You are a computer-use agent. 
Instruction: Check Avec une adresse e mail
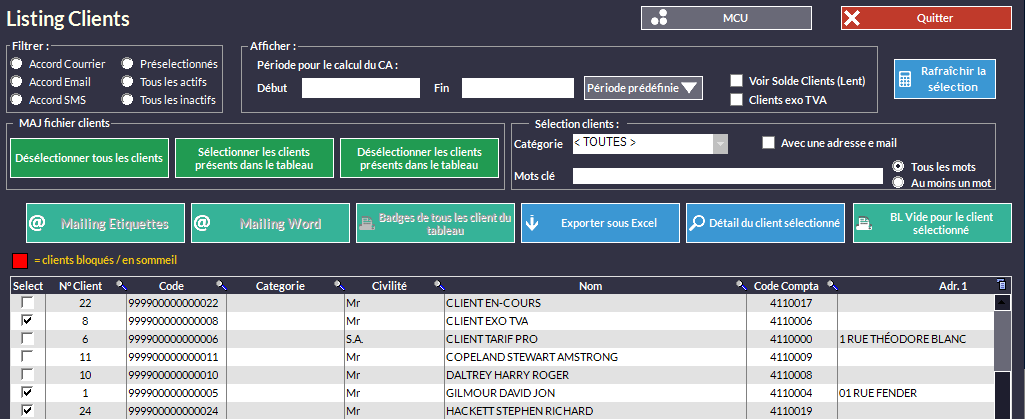point(768,143)
